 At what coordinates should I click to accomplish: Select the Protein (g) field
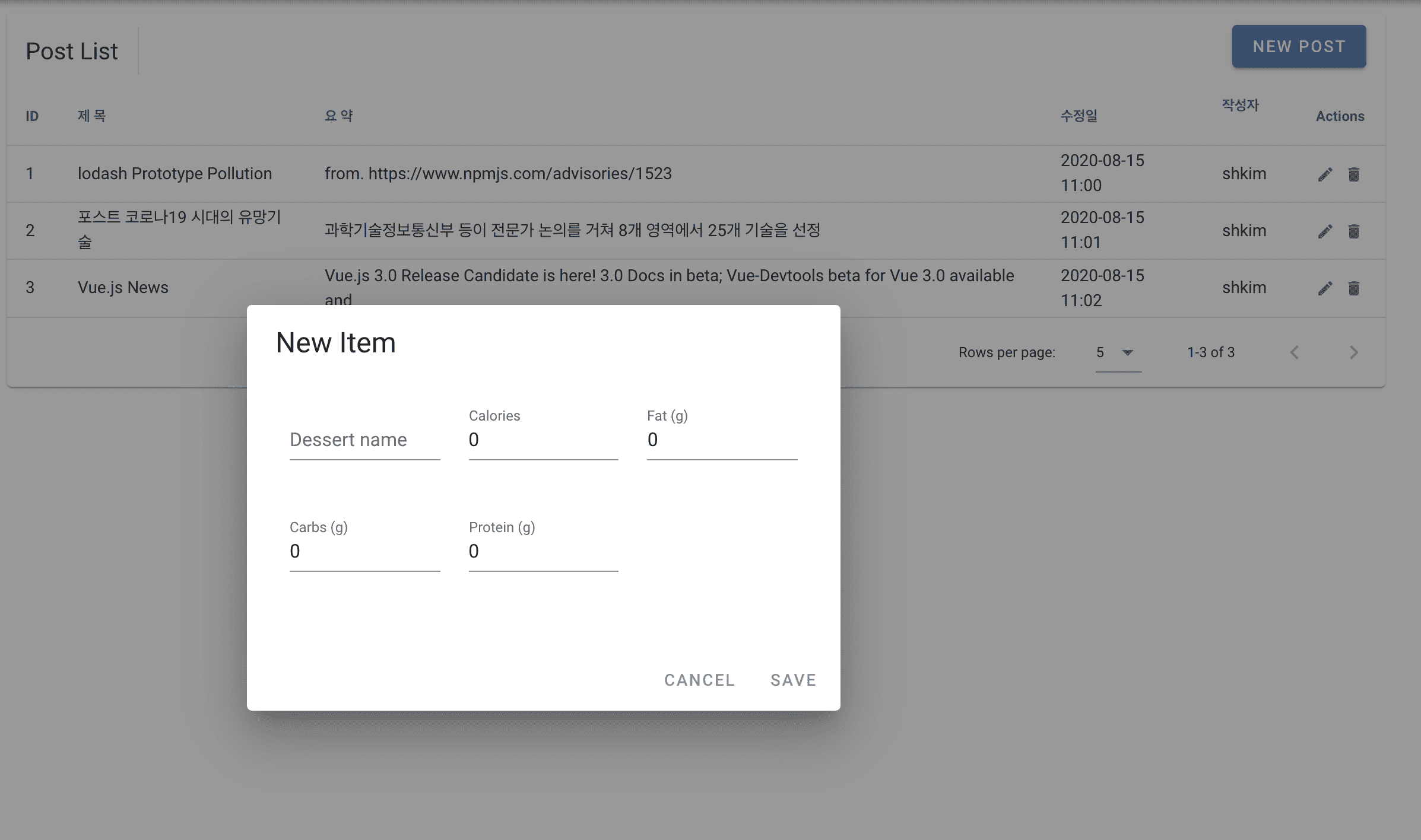pyautogui.click(x=543, y=552)
